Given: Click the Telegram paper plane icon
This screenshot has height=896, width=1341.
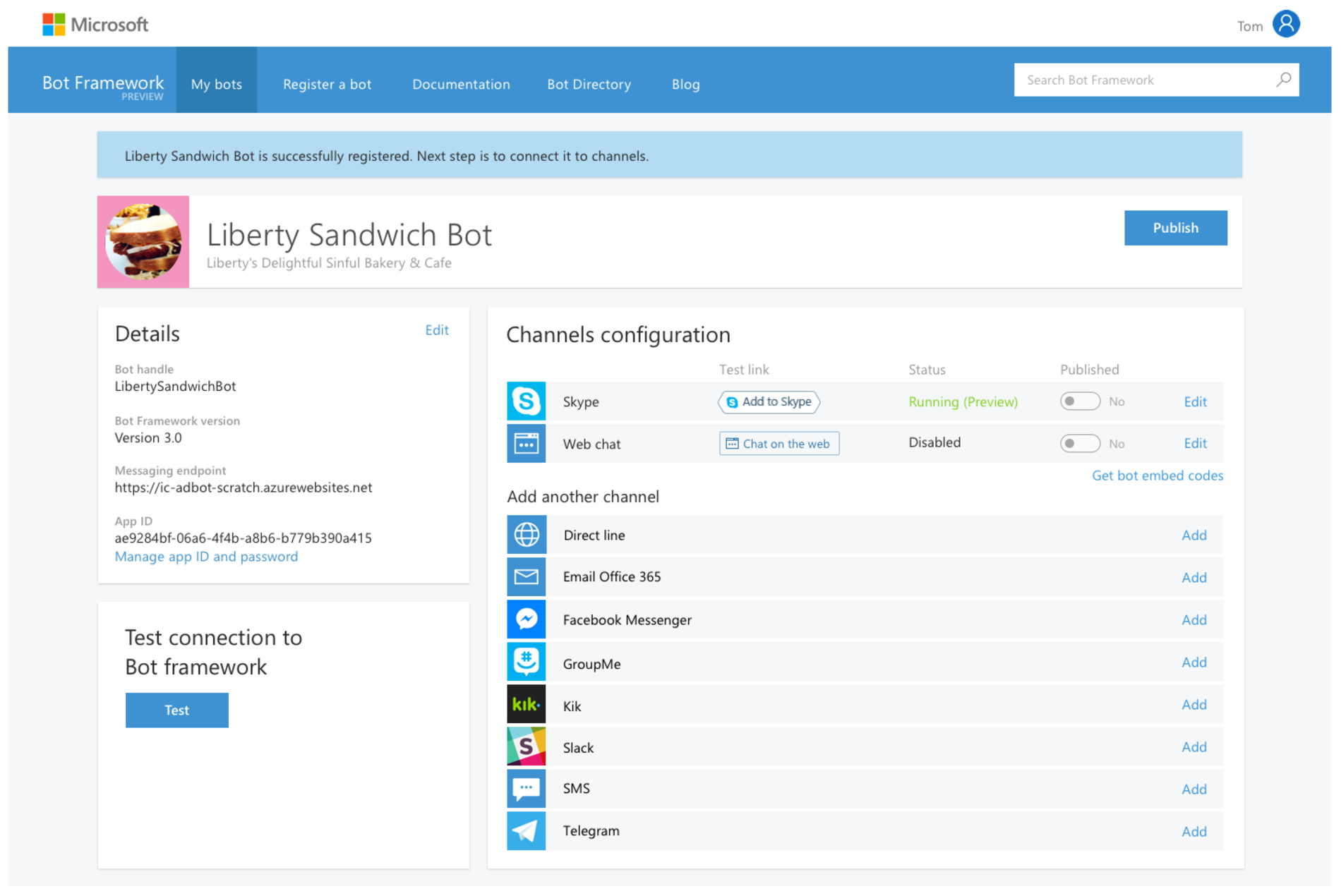Looking at the screenshot, I should pyautogui.click(x=526, y=831).
